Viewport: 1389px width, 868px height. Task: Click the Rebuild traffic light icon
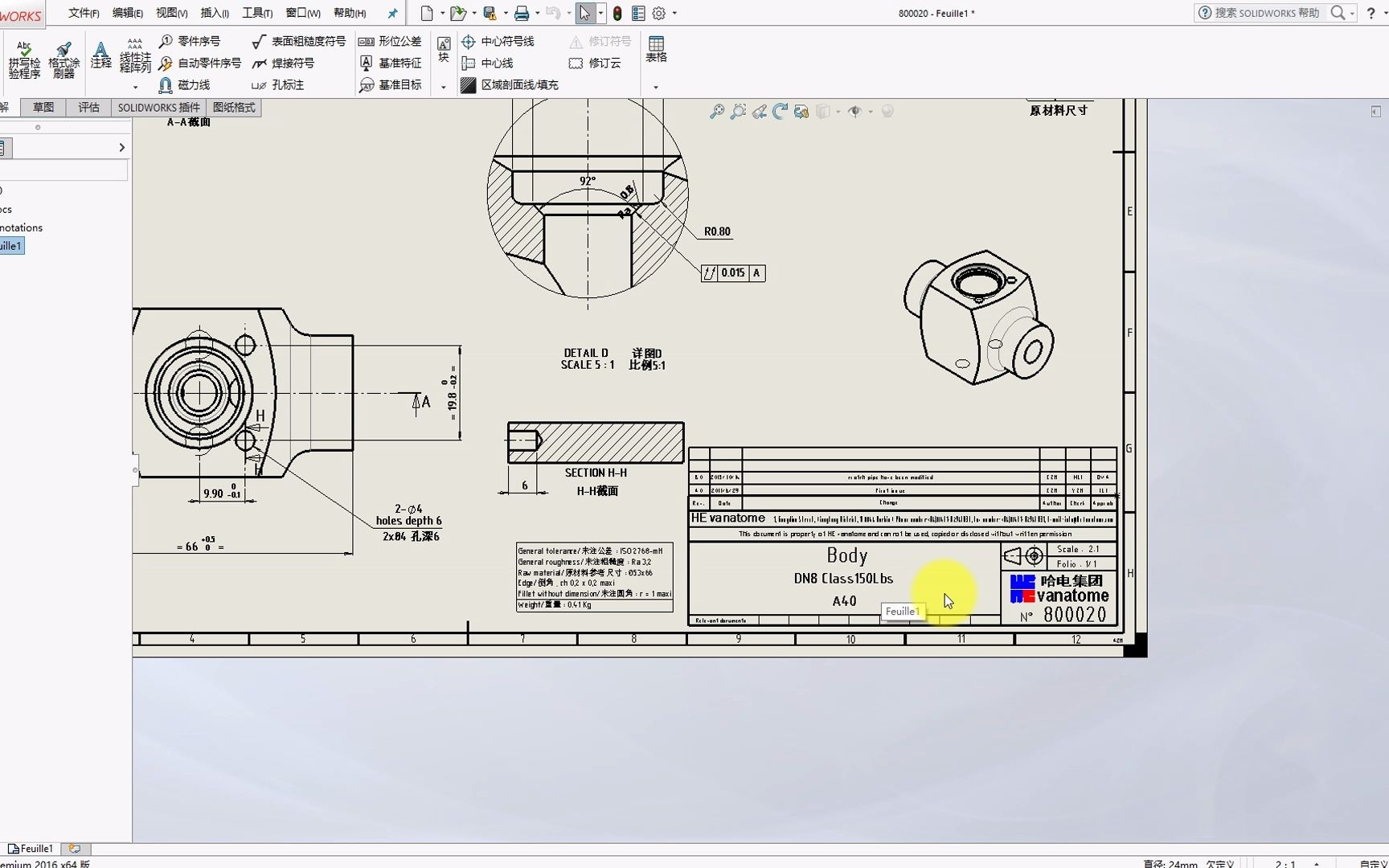click(617, 13)
